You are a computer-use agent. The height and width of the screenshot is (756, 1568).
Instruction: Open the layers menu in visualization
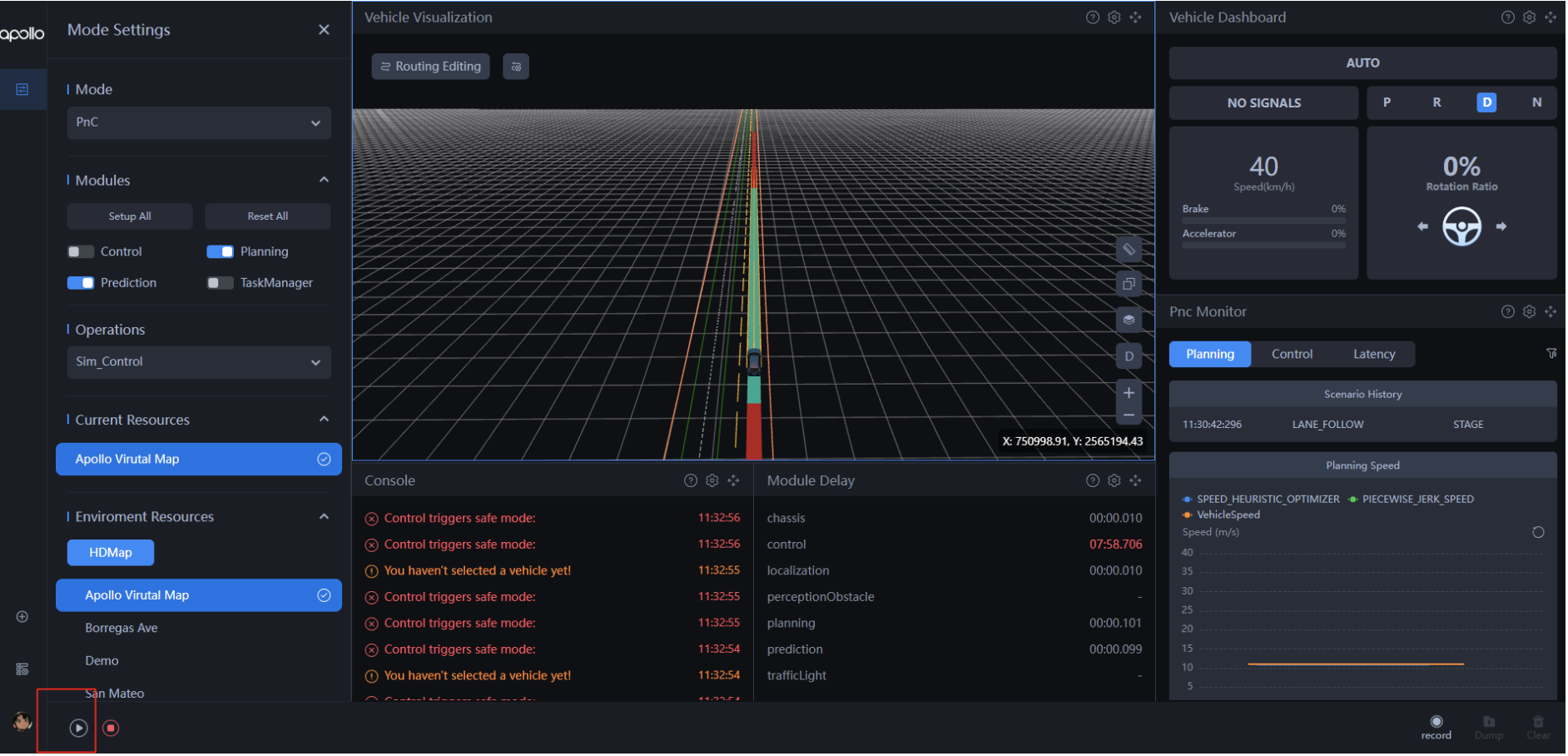(1130, 321)
